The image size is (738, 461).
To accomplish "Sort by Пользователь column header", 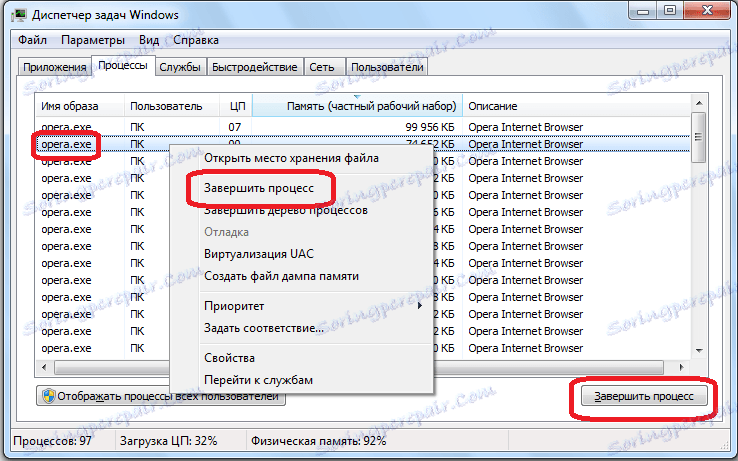I will pos(172,106).
